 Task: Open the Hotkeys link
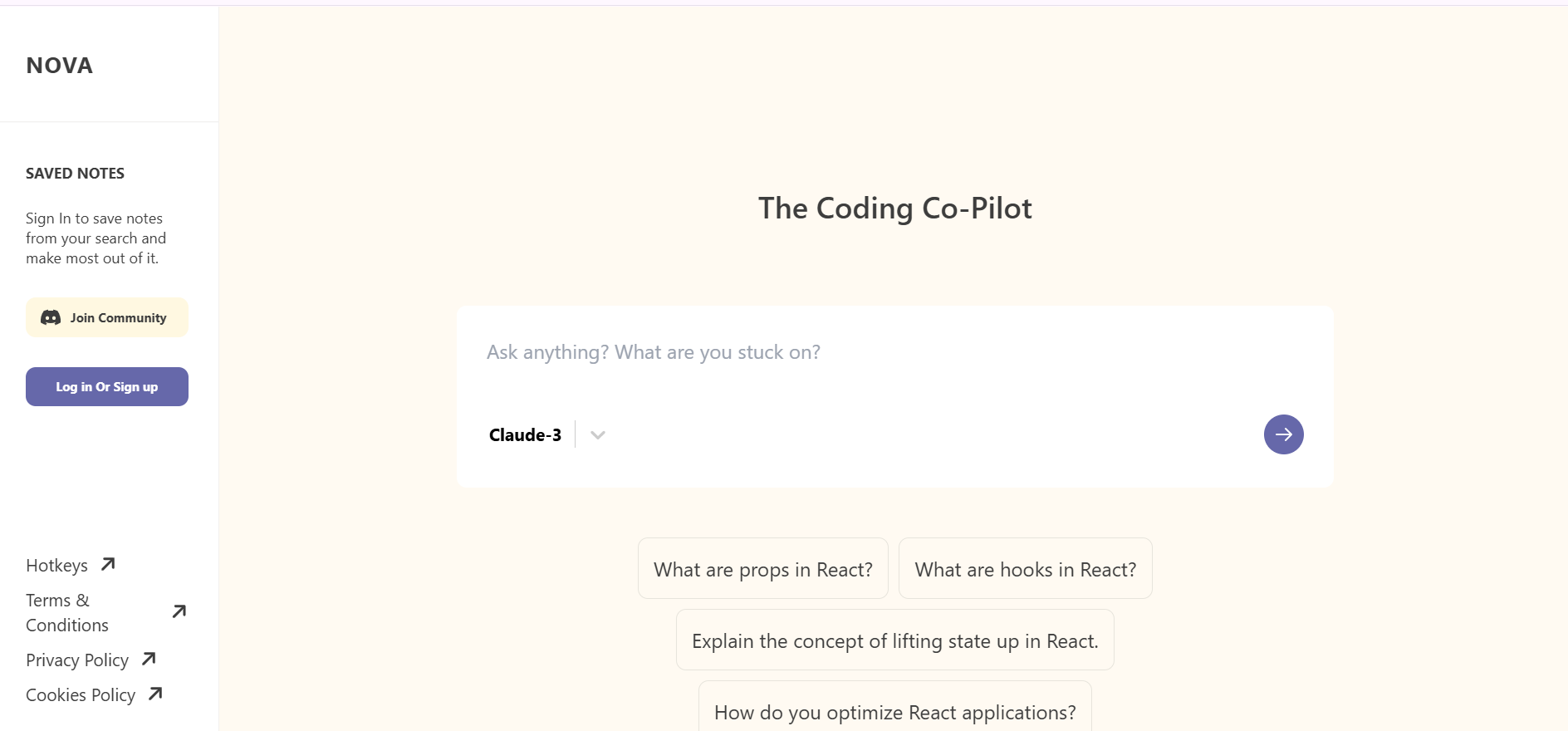(56, 566)
